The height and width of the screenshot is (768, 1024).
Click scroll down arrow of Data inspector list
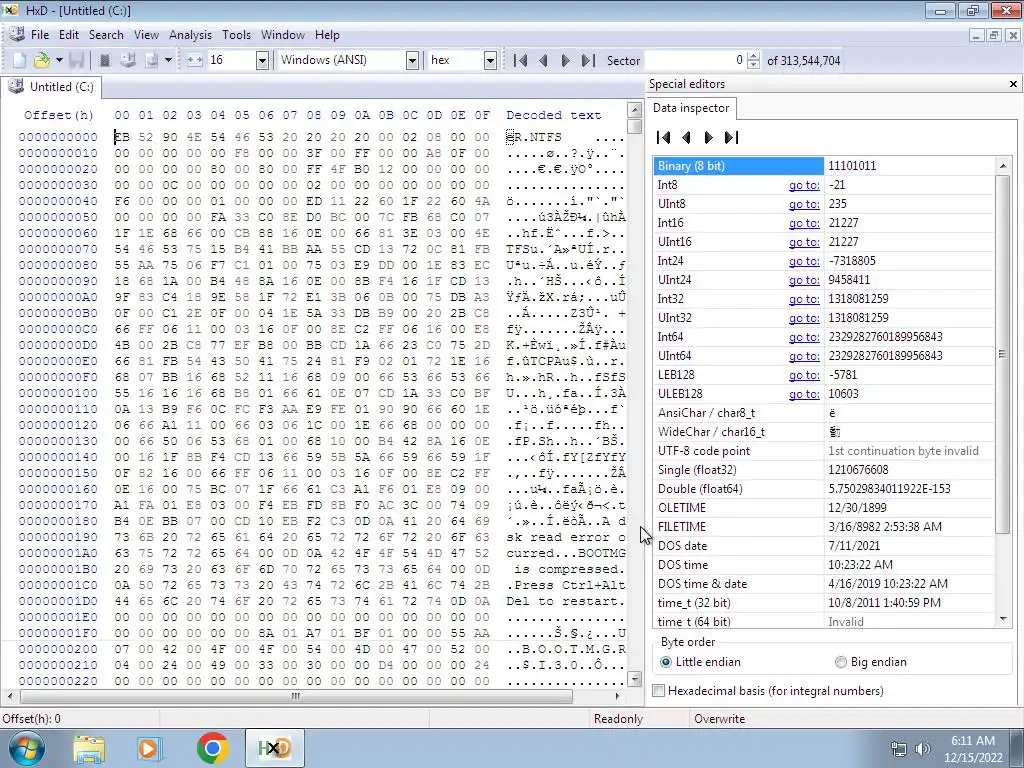[1002, 619]
